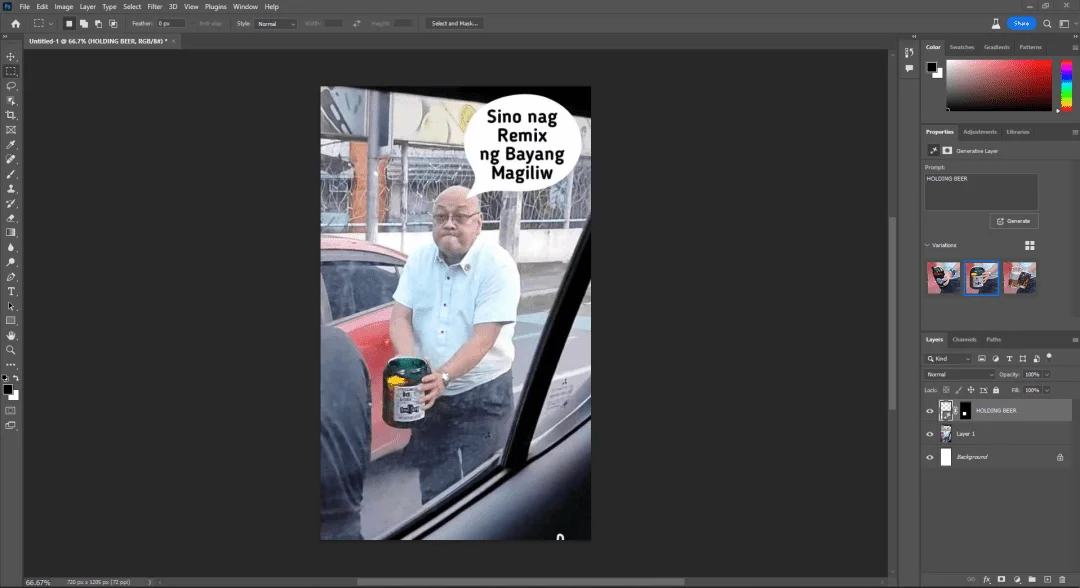
Task: Toggle lock position icon
Action: (971, 390)
